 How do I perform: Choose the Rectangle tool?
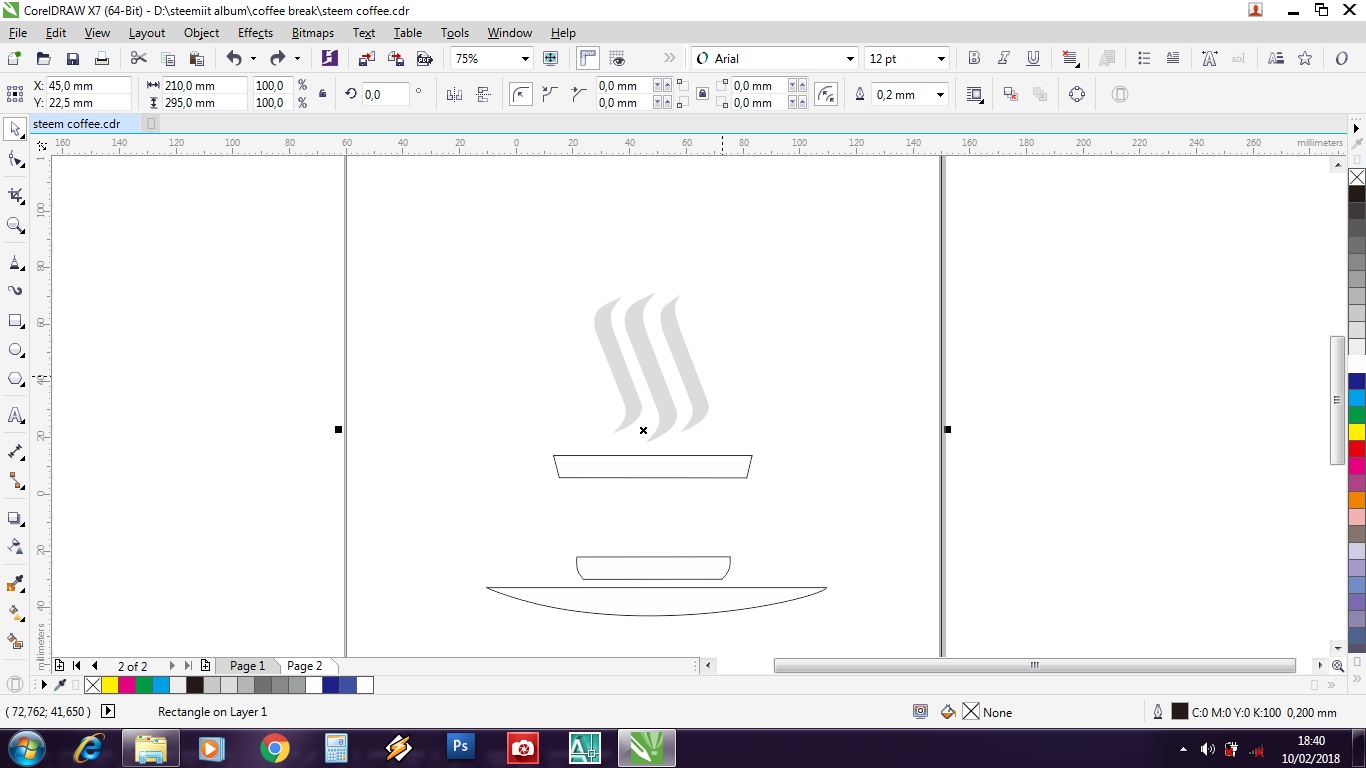point(15,321)
